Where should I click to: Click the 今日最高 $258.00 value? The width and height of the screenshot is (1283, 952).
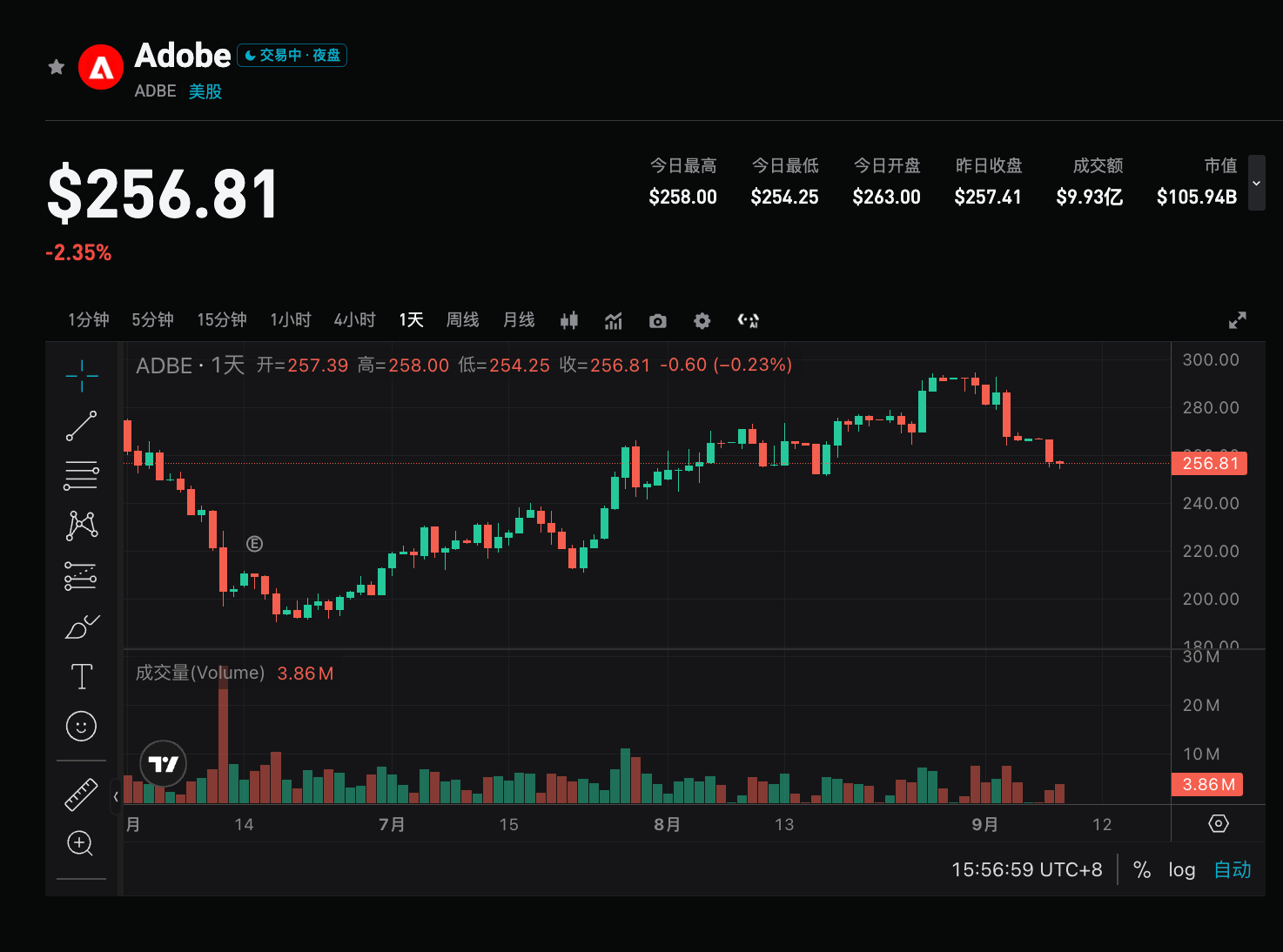point(682,197)
